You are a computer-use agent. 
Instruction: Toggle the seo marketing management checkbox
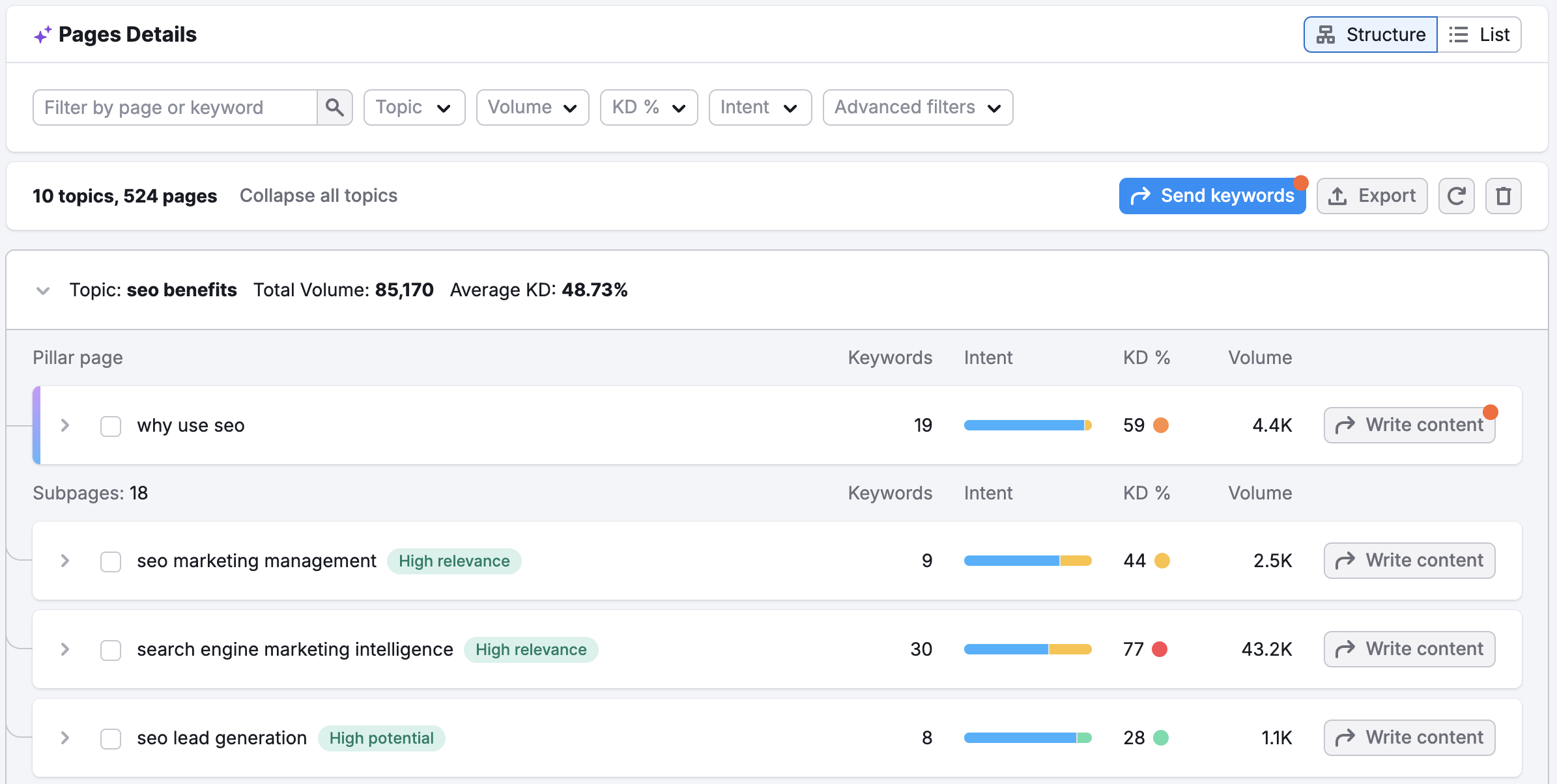(x=110, y=560)
